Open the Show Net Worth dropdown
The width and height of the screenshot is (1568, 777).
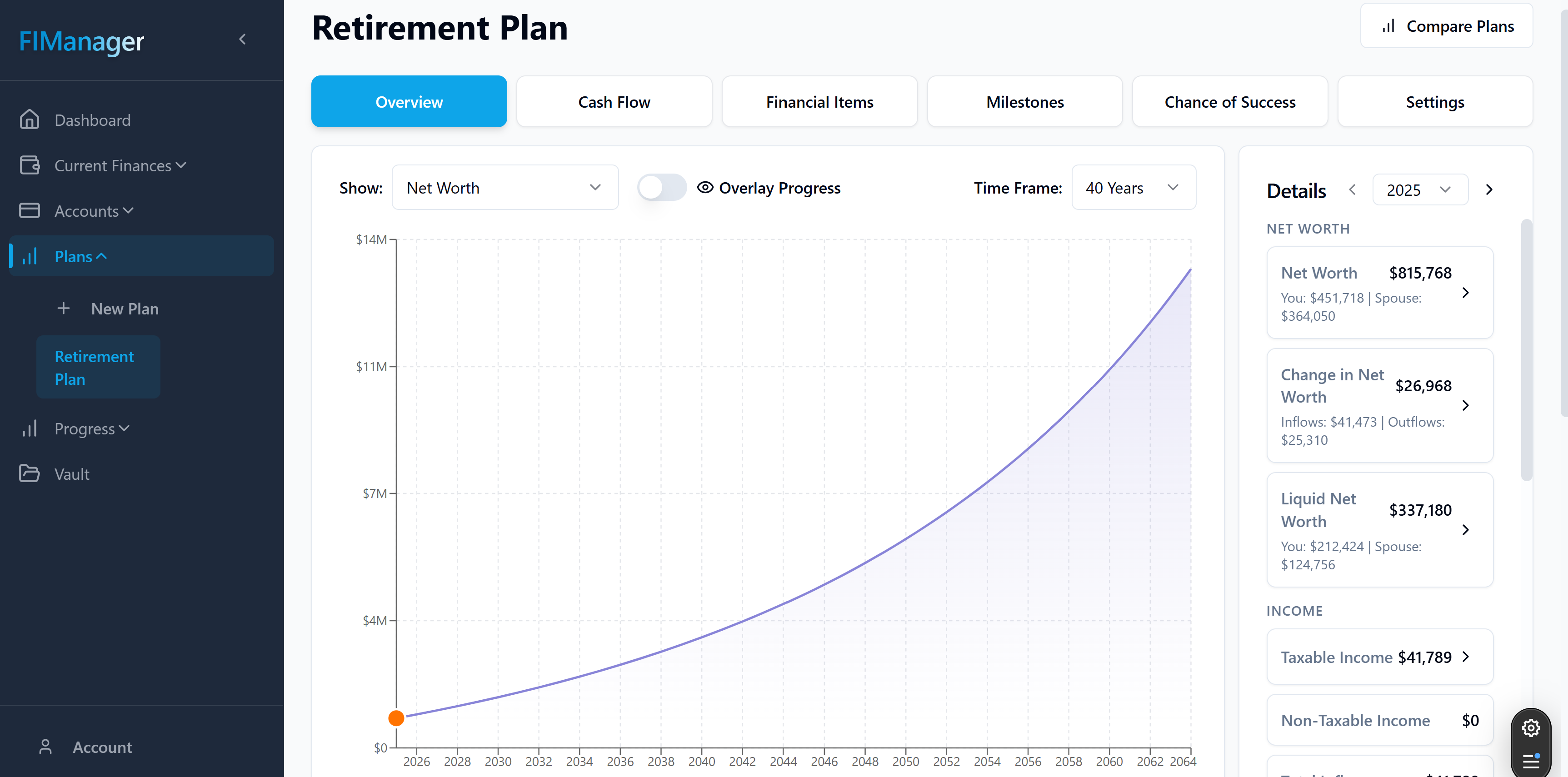click(x=504, y=187)
